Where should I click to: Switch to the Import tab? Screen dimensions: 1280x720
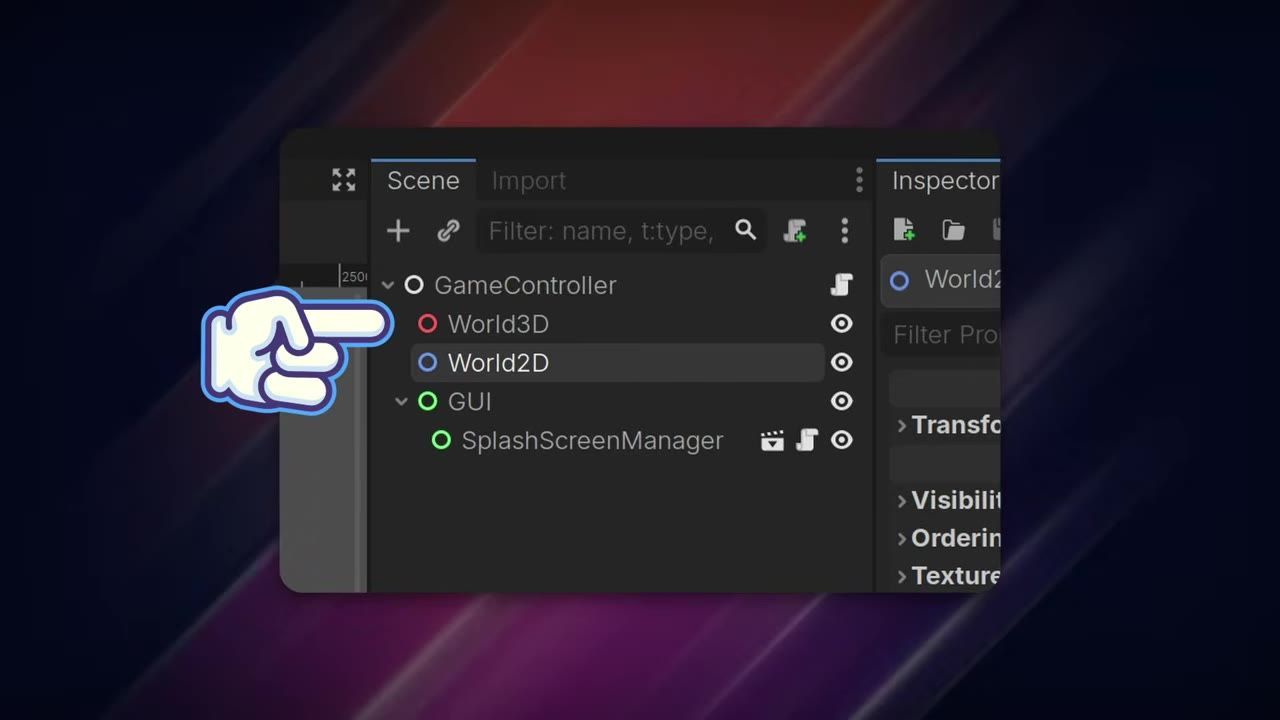pyautogui.click(x=529, y=181)
